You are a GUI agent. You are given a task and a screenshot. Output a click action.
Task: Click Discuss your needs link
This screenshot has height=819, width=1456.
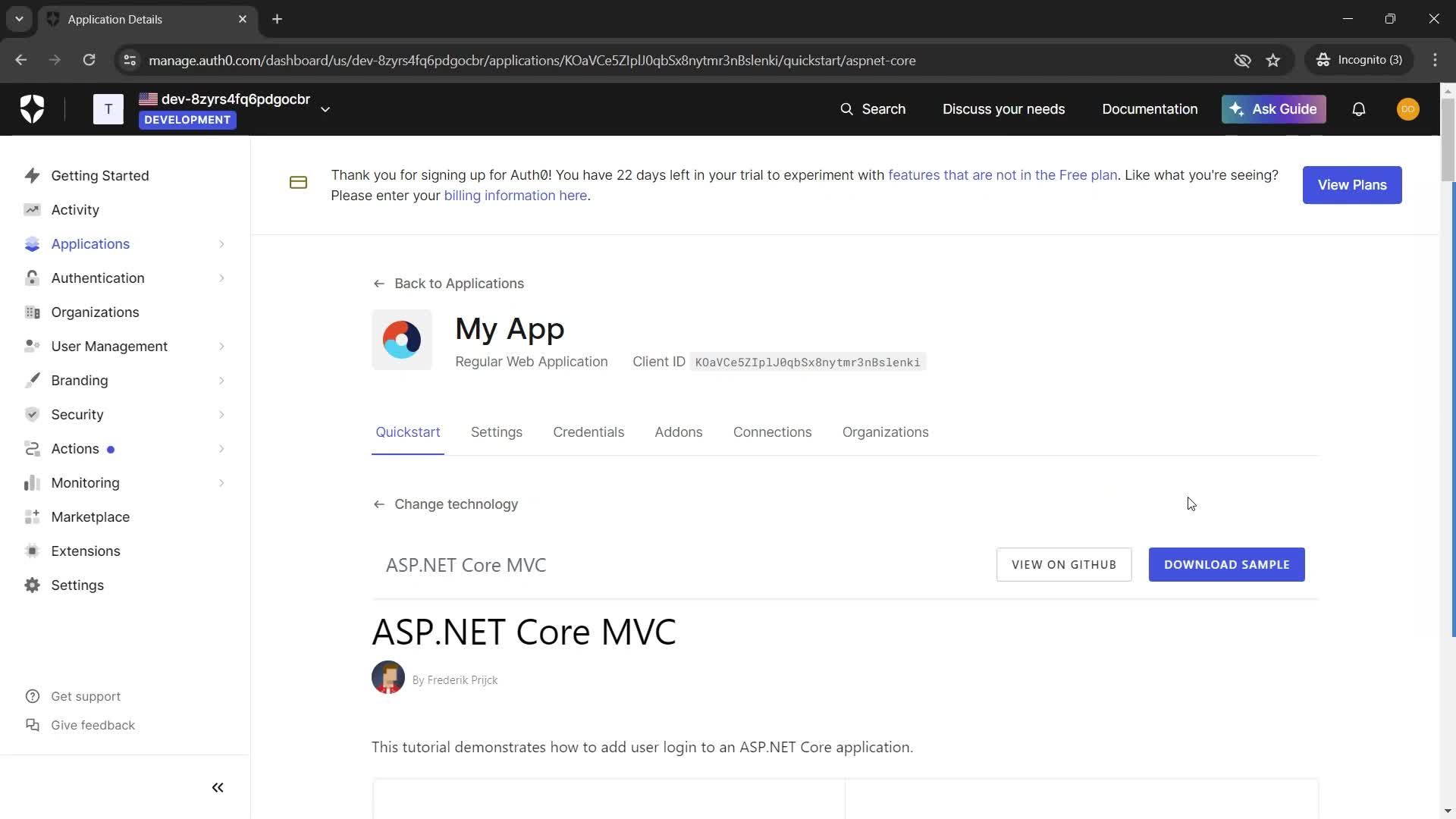[1003, 109]
